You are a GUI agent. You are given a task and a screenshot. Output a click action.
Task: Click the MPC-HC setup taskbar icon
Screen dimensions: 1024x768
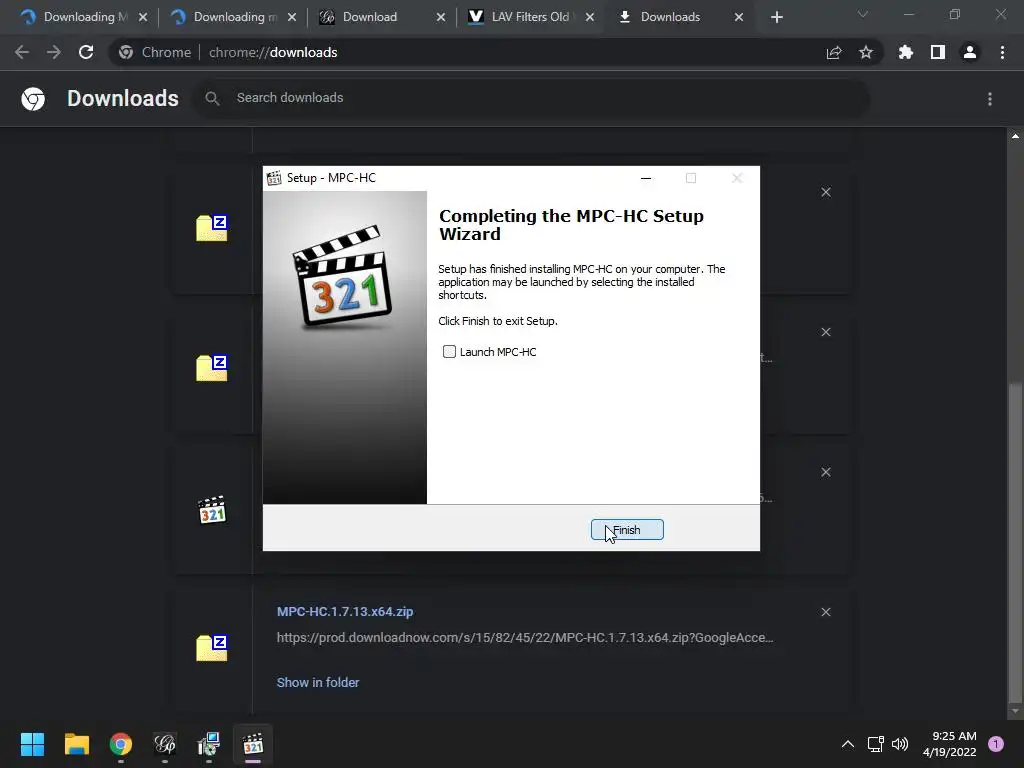[x=253, y=744]
